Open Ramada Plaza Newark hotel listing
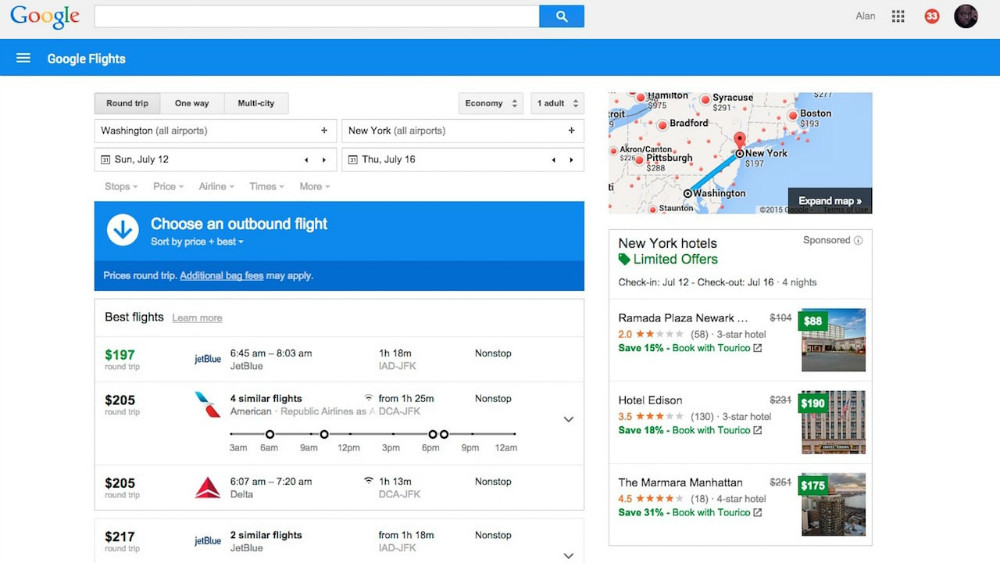The width and height of the screenshot is (1000, 563). point(683,318)
